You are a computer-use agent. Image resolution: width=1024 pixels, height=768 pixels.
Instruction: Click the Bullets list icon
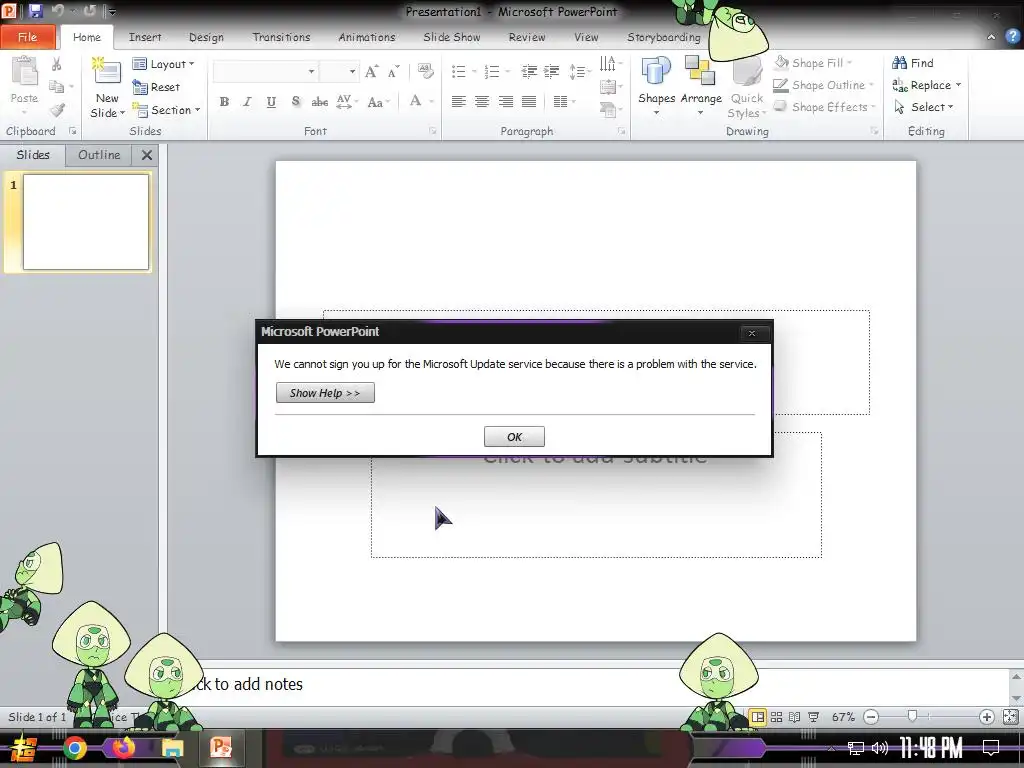(458, 71)
